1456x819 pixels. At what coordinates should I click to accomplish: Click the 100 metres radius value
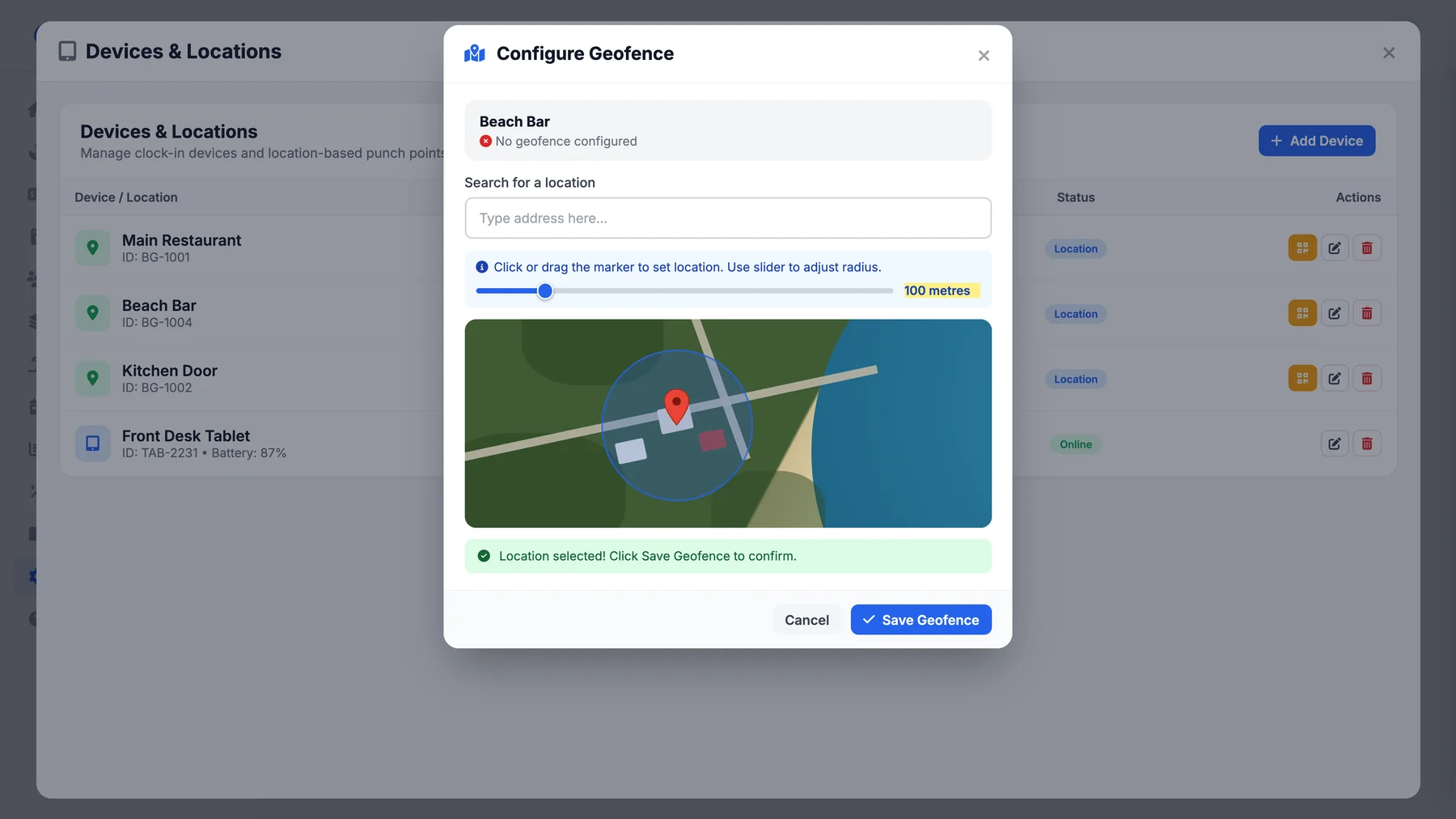[x=937, y=291]
